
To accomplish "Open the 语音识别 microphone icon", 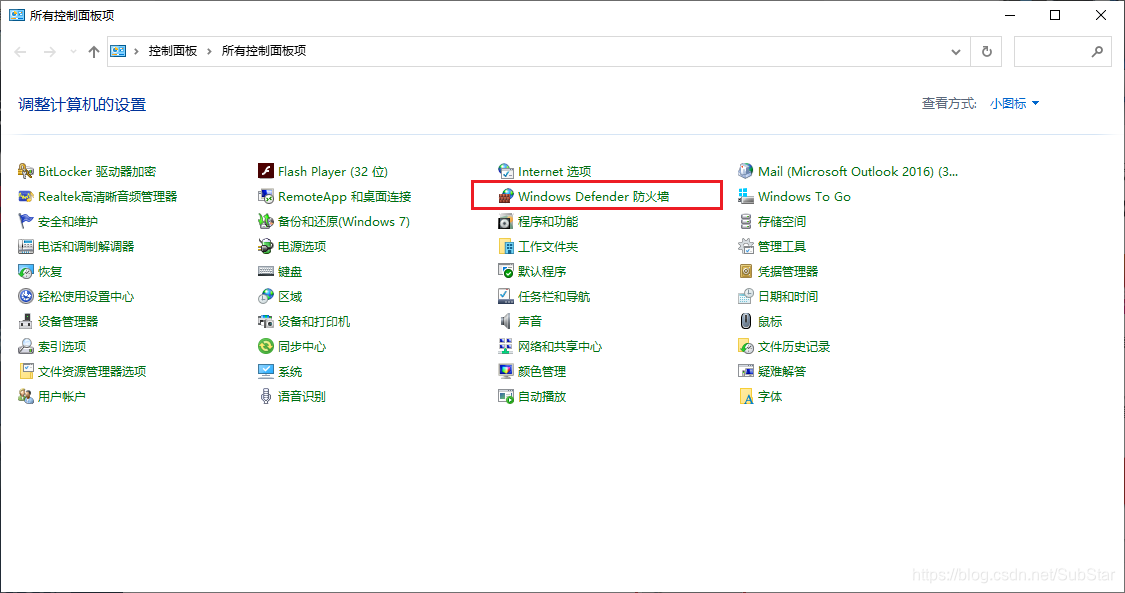I will coord(266,397).
